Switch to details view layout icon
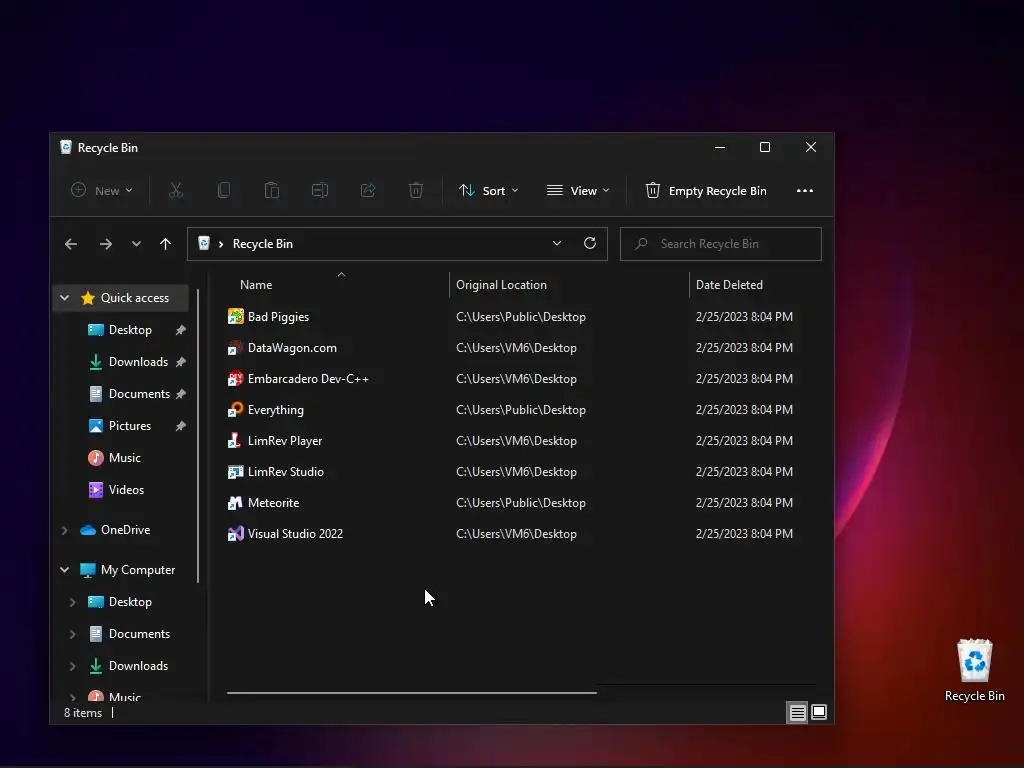 pos(797,712)
